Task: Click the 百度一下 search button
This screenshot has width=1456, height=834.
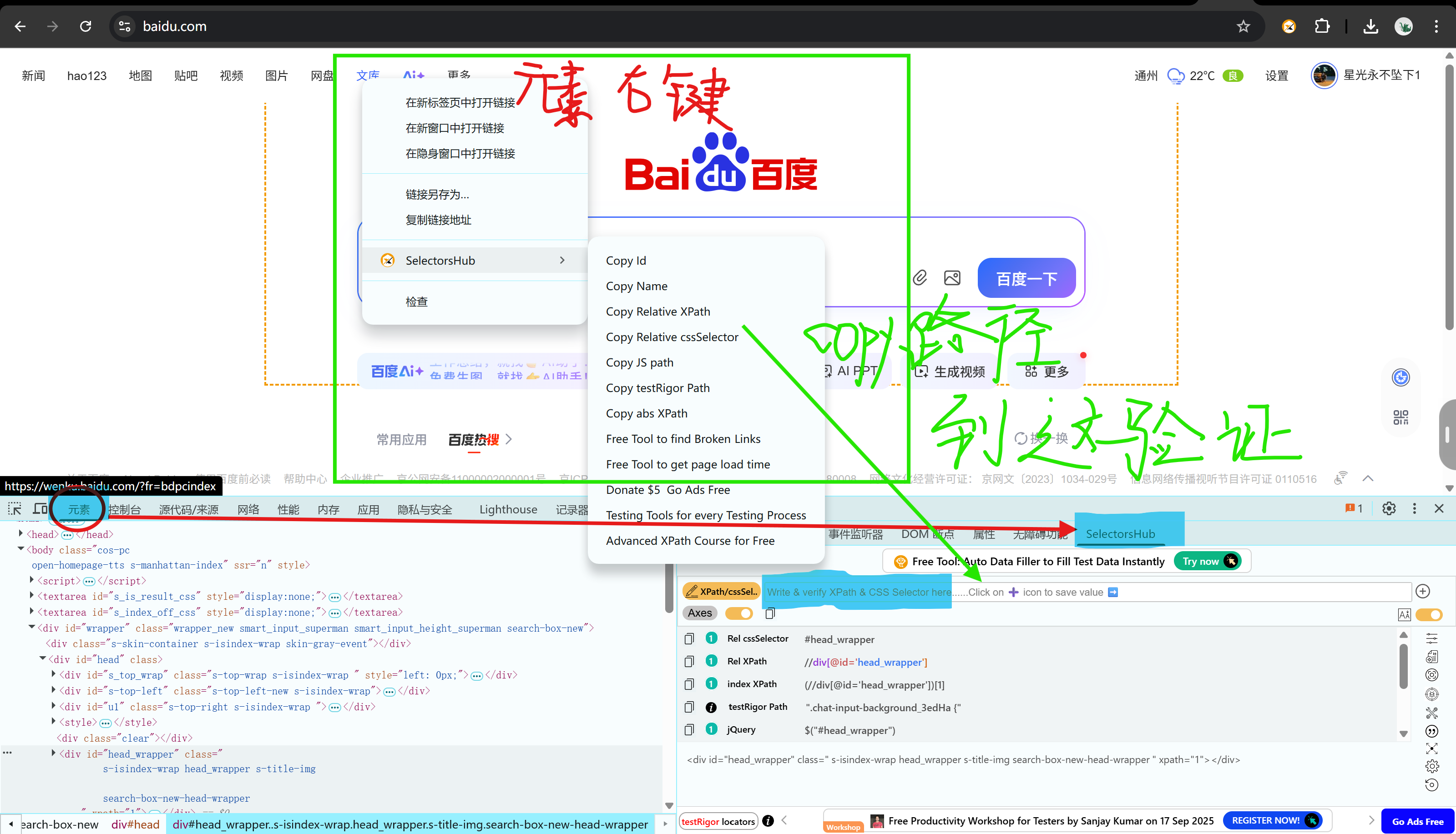Action: tap(1026, 278)
